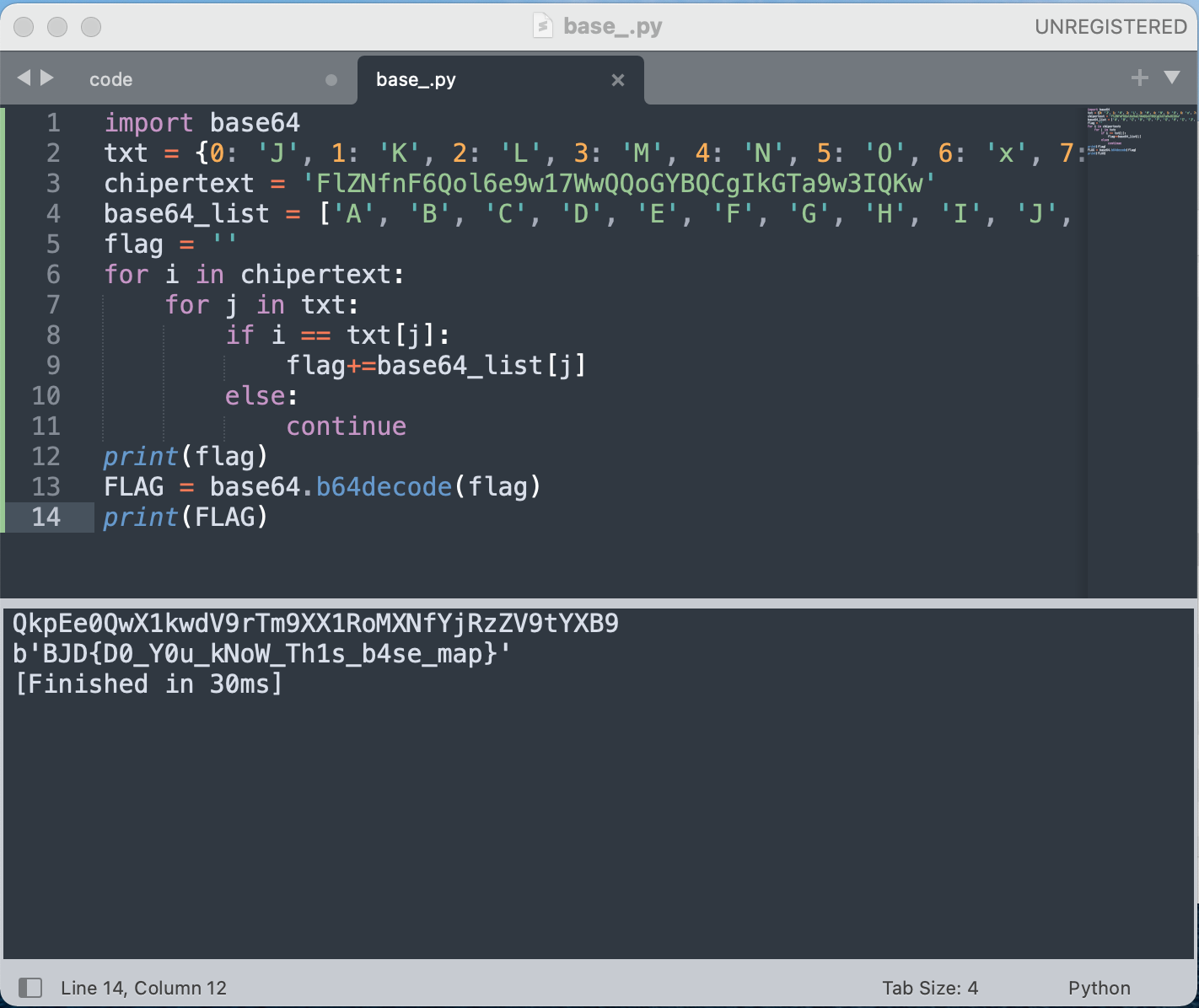Image resolution: width=1199 pixels, height=1008 pixels.
Task: Go to previous tab with left arrow
Action: point(24,78)
